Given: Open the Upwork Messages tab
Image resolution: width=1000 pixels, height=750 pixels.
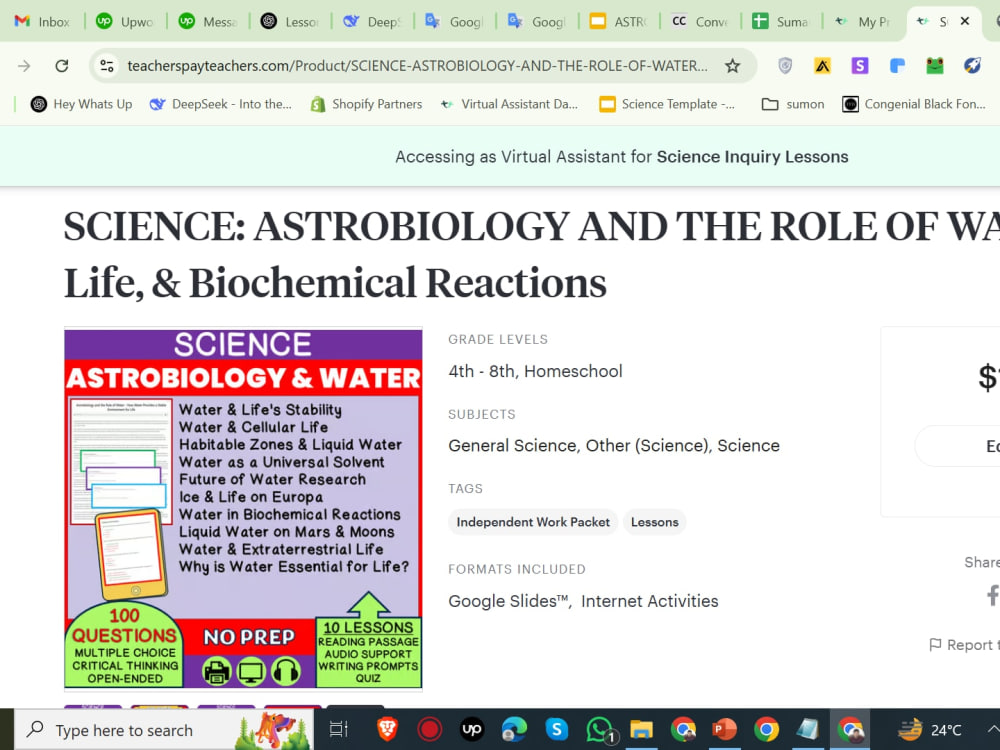Looking at the screenshot, I should (x=208, y=22).
